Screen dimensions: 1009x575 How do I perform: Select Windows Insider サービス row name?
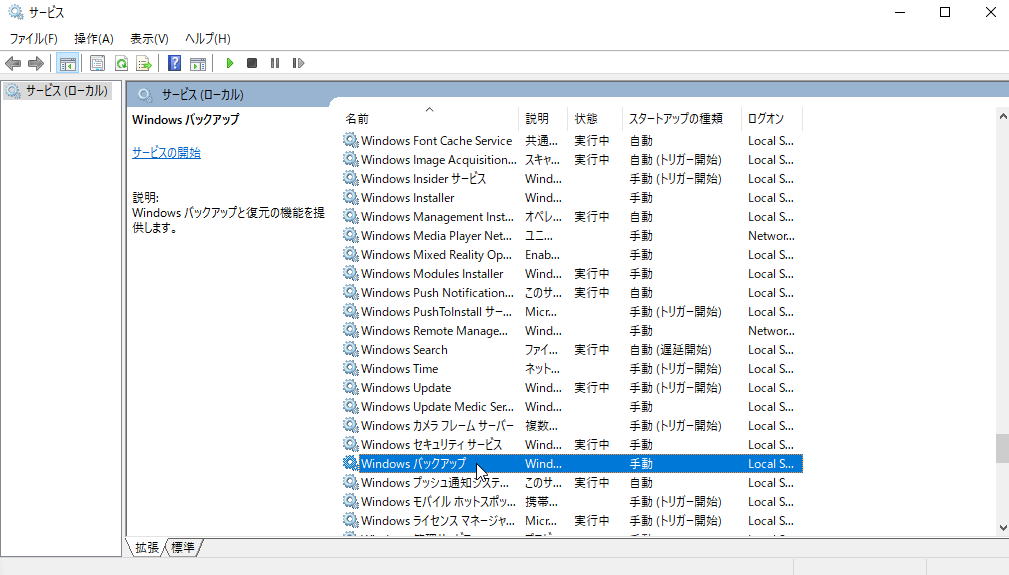pos(423,179)
